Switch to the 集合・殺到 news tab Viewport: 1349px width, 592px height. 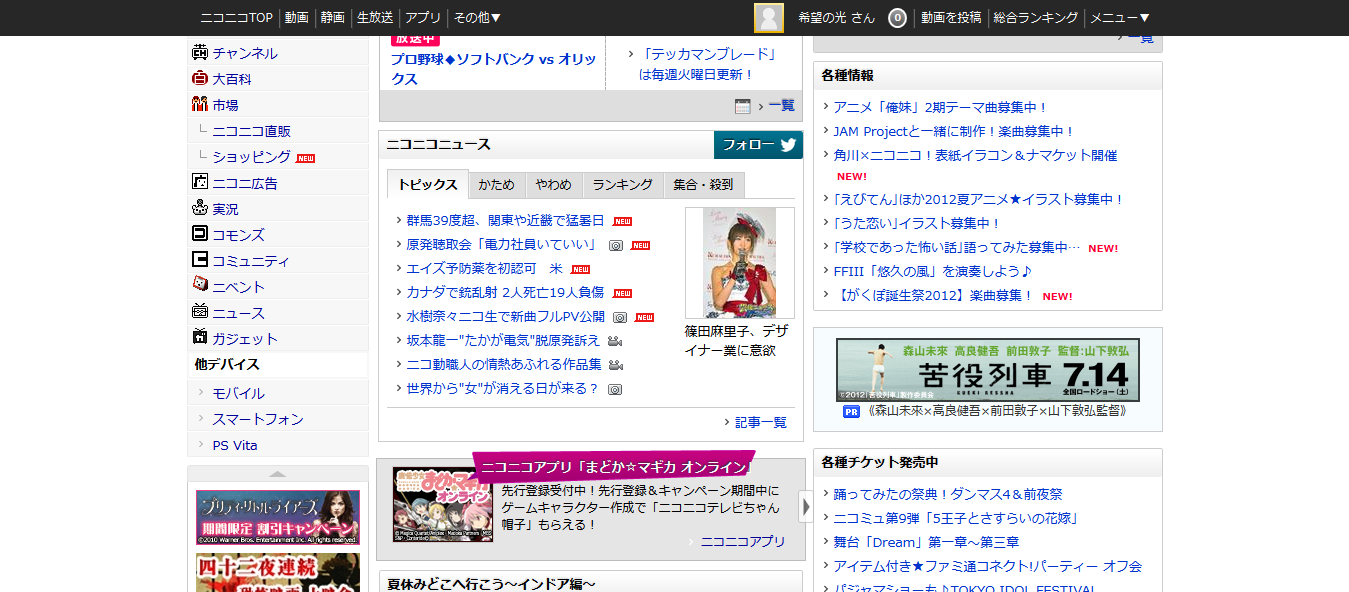703,185
